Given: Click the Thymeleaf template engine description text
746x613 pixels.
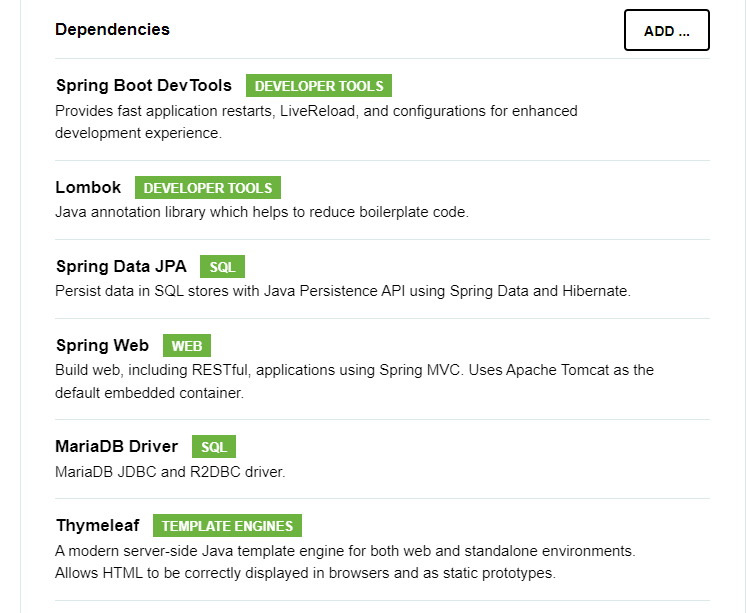Looking at the screenshot, I should pos(345,562).
